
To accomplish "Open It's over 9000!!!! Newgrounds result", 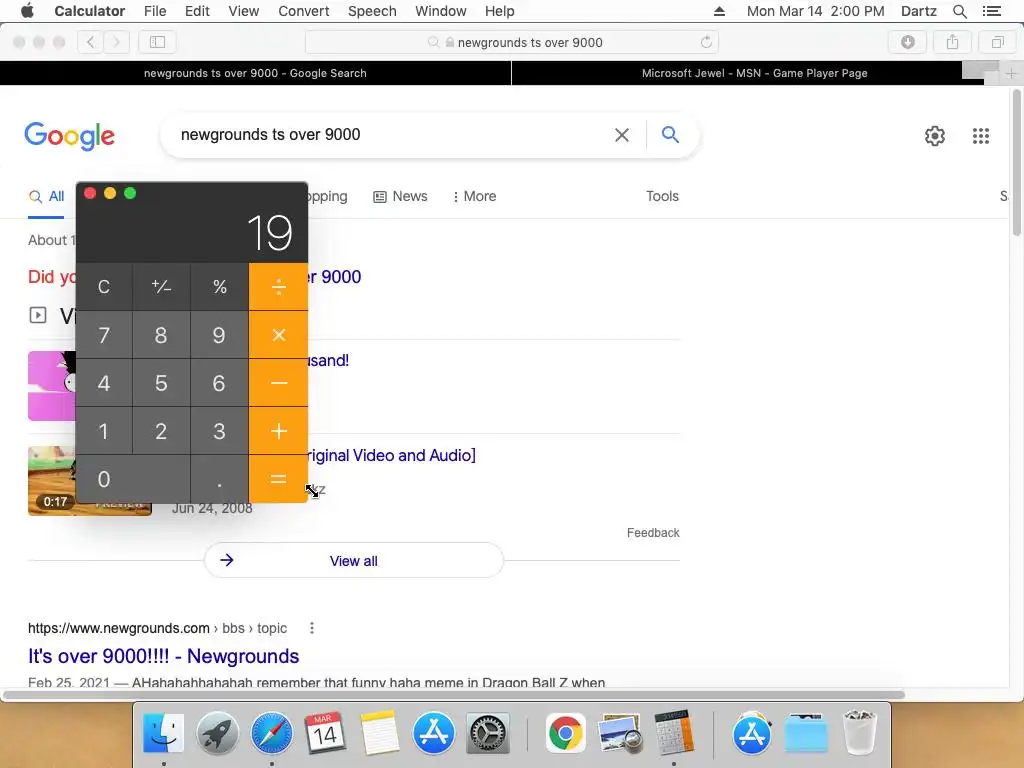I will (x=163, y=656).
